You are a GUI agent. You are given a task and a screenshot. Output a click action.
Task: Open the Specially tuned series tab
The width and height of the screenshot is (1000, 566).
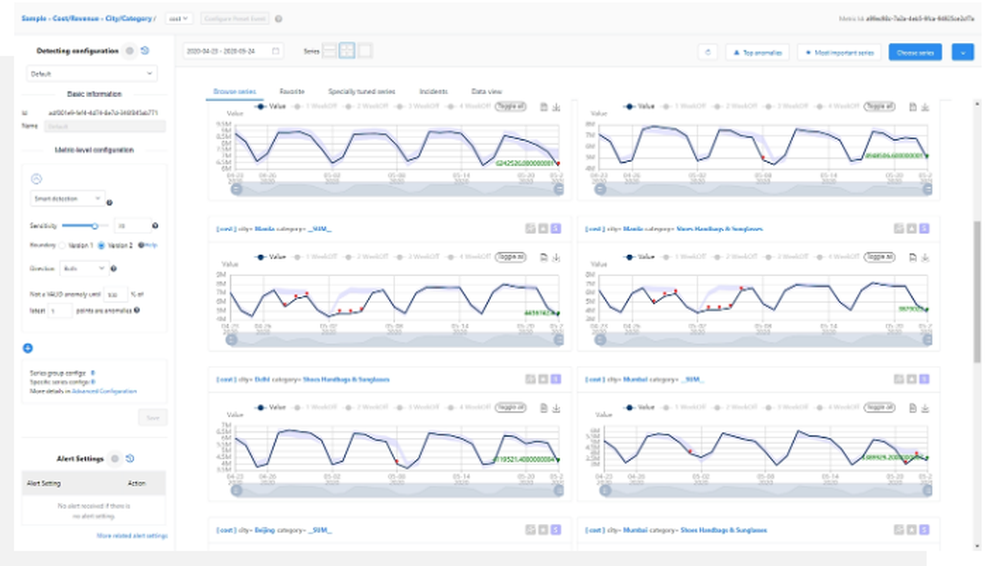[362, 92]
